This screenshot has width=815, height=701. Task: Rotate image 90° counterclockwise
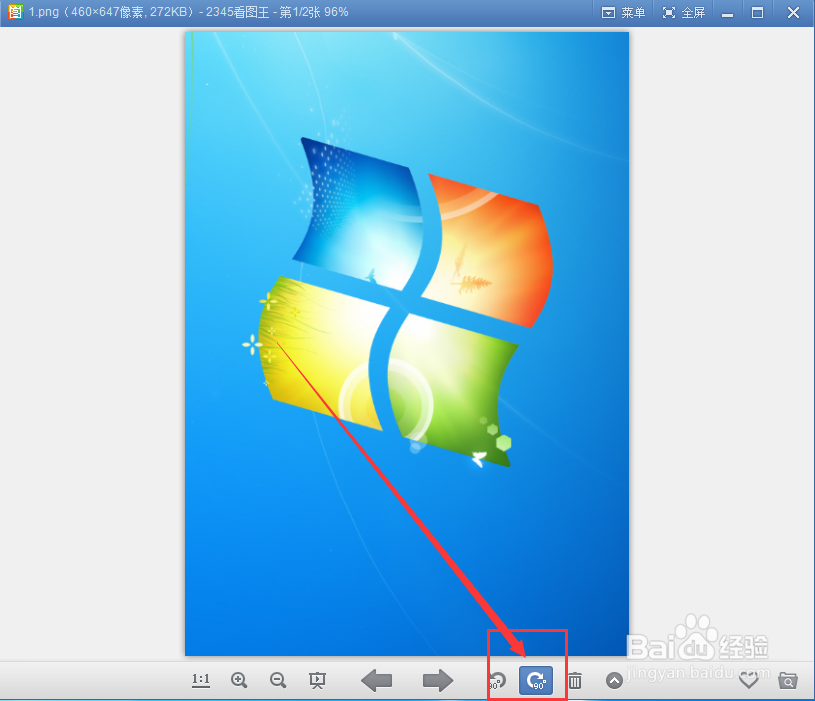pyautogui.click(x=497, y=680)
